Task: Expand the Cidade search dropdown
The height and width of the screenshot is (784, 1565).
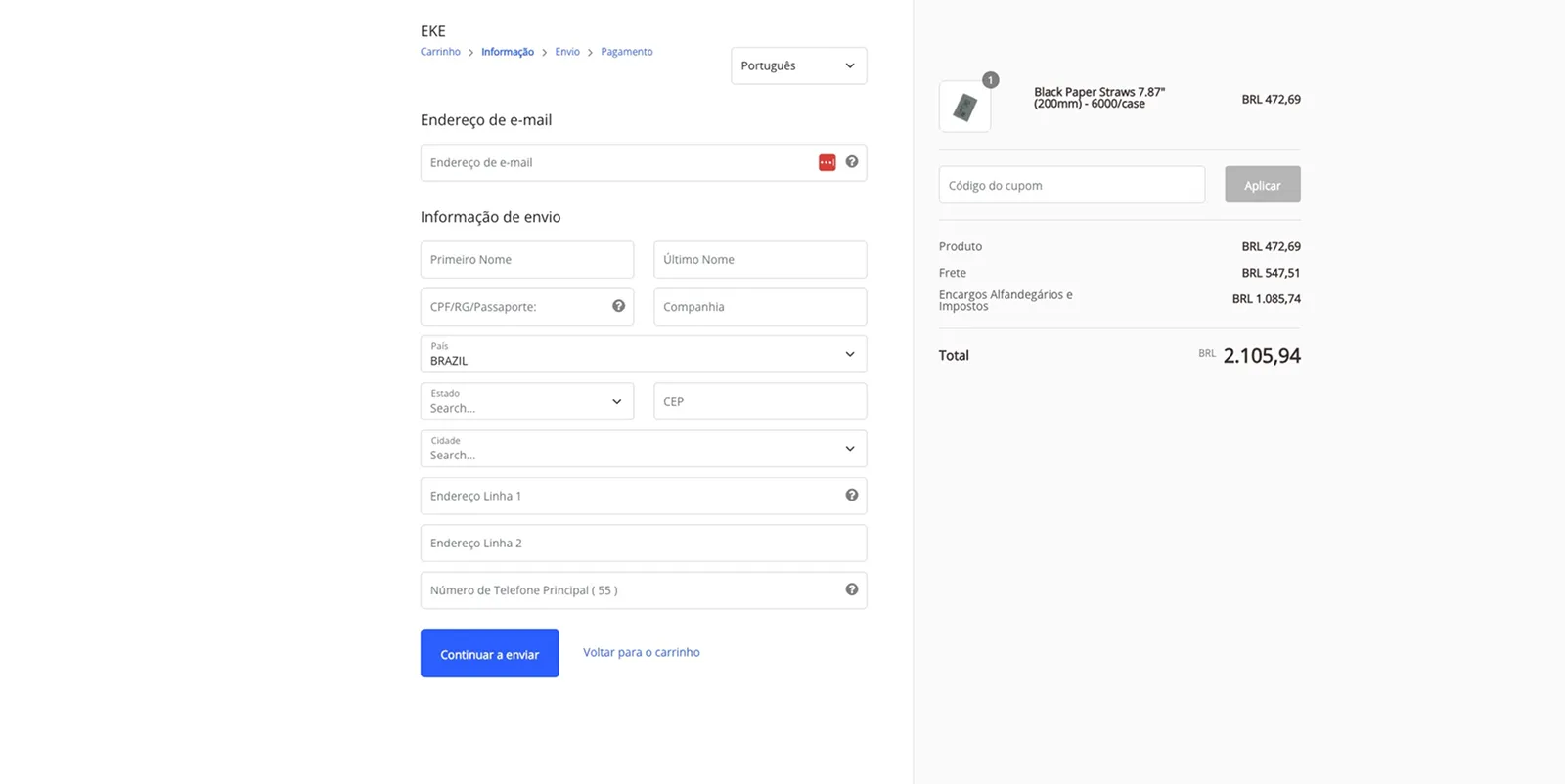Action: (644, 449)
